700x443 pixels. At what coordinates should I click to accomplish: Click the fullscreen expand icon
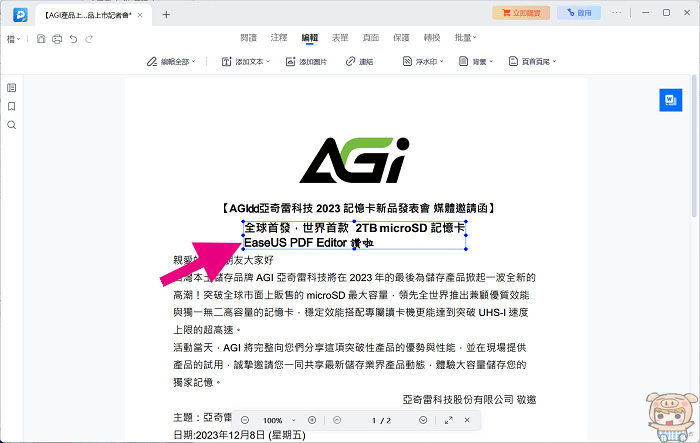tap(449, 420)
